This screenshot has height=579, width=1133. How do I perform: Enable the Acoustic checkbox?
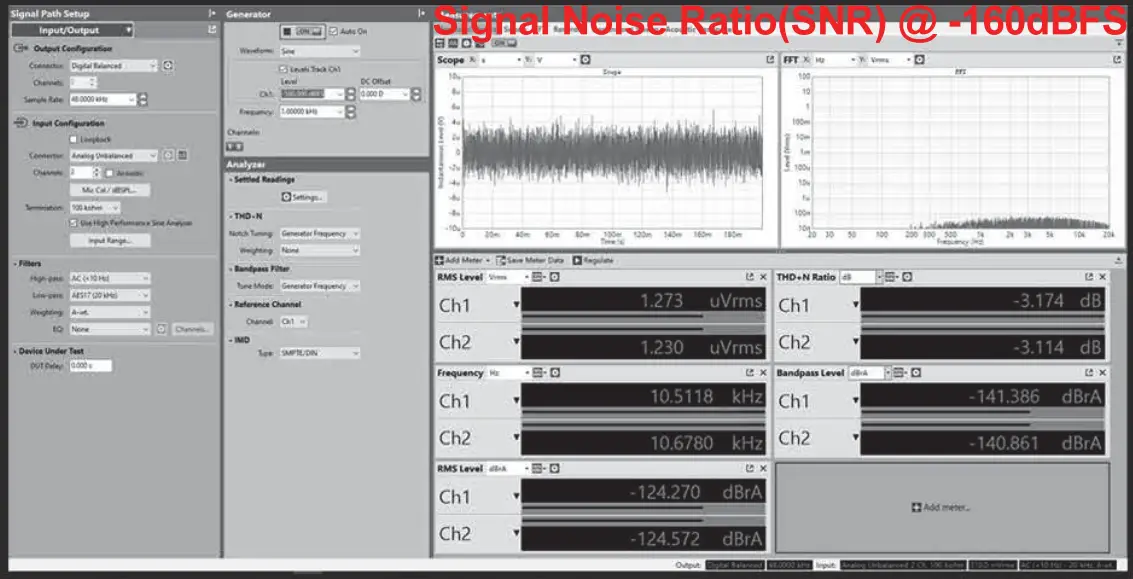click(109, 173)
